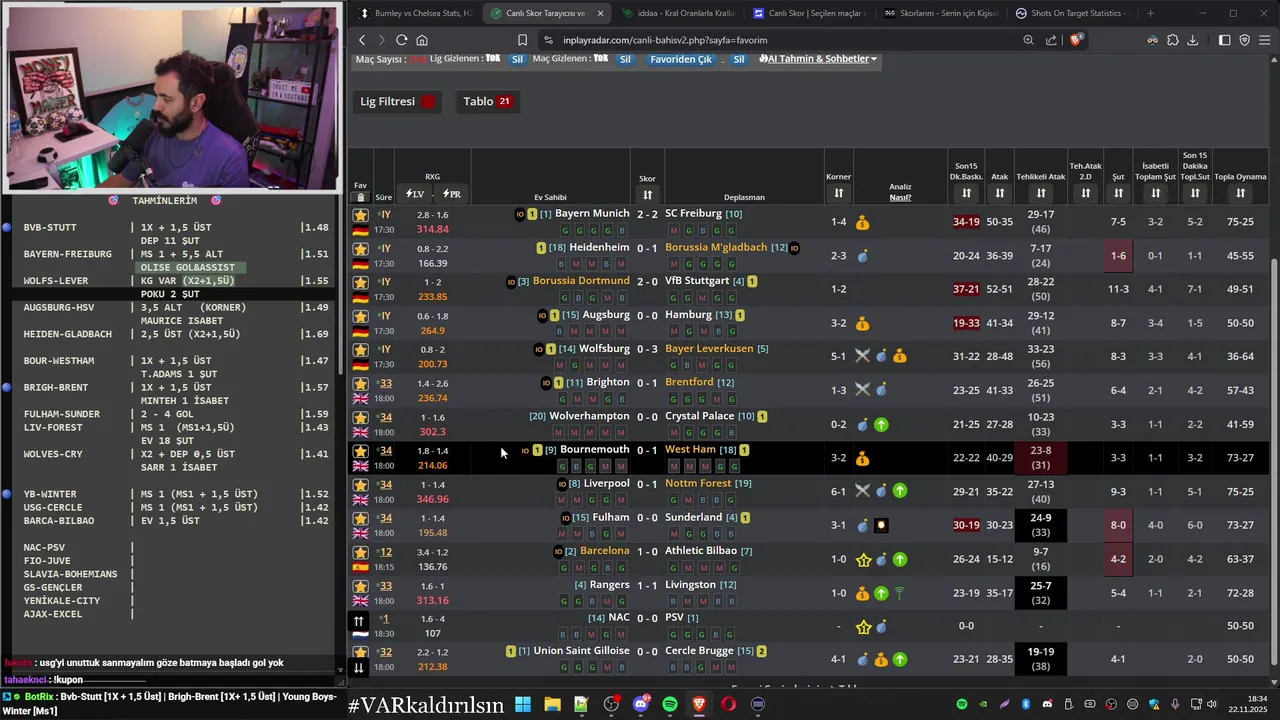Sort table by Şut column arrows
1280x720 pixels.
point(1118,193)
